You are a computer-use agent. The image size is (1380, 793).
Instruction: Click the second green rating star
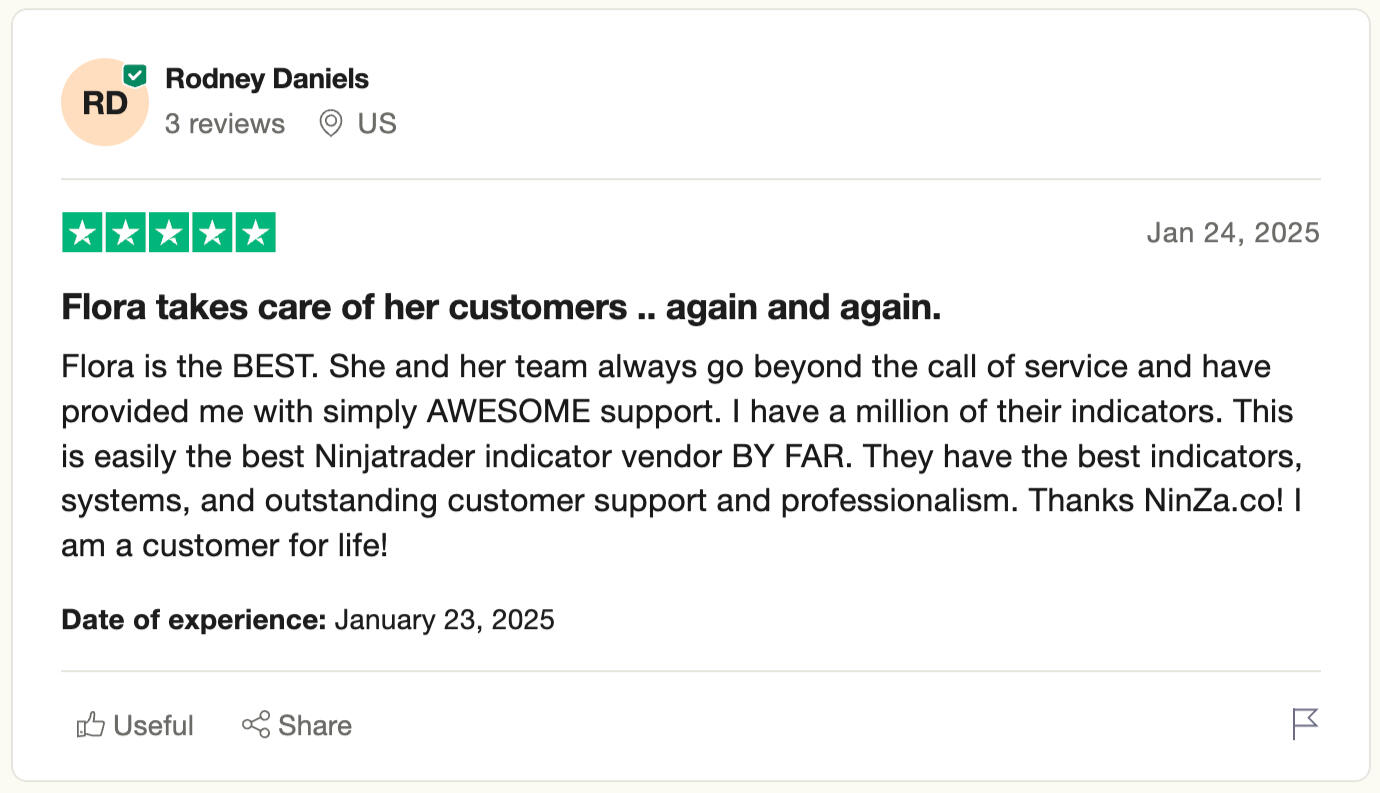126,233
